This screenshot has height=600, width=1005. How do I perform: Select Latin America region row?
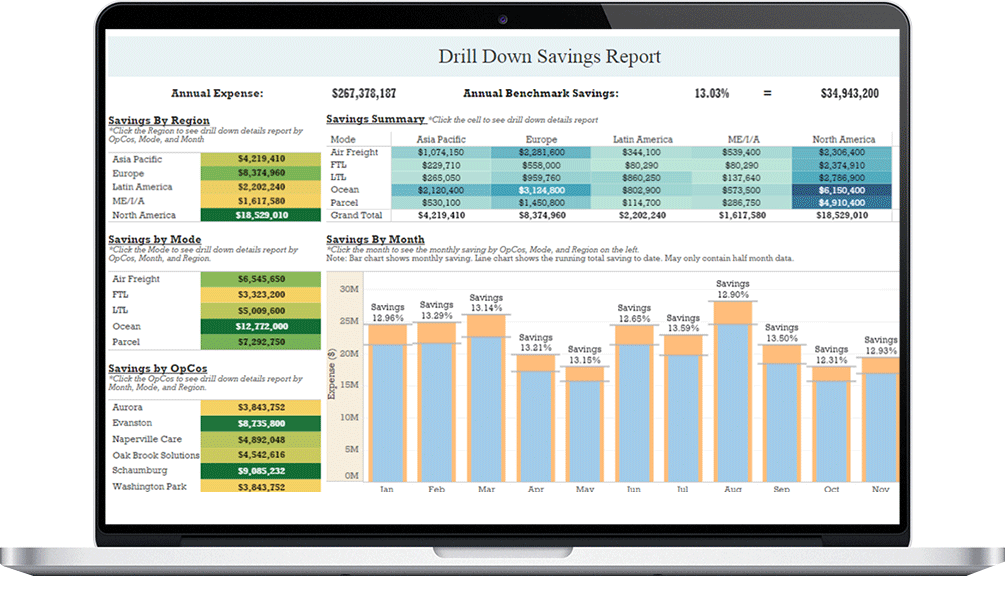[215, 187]
